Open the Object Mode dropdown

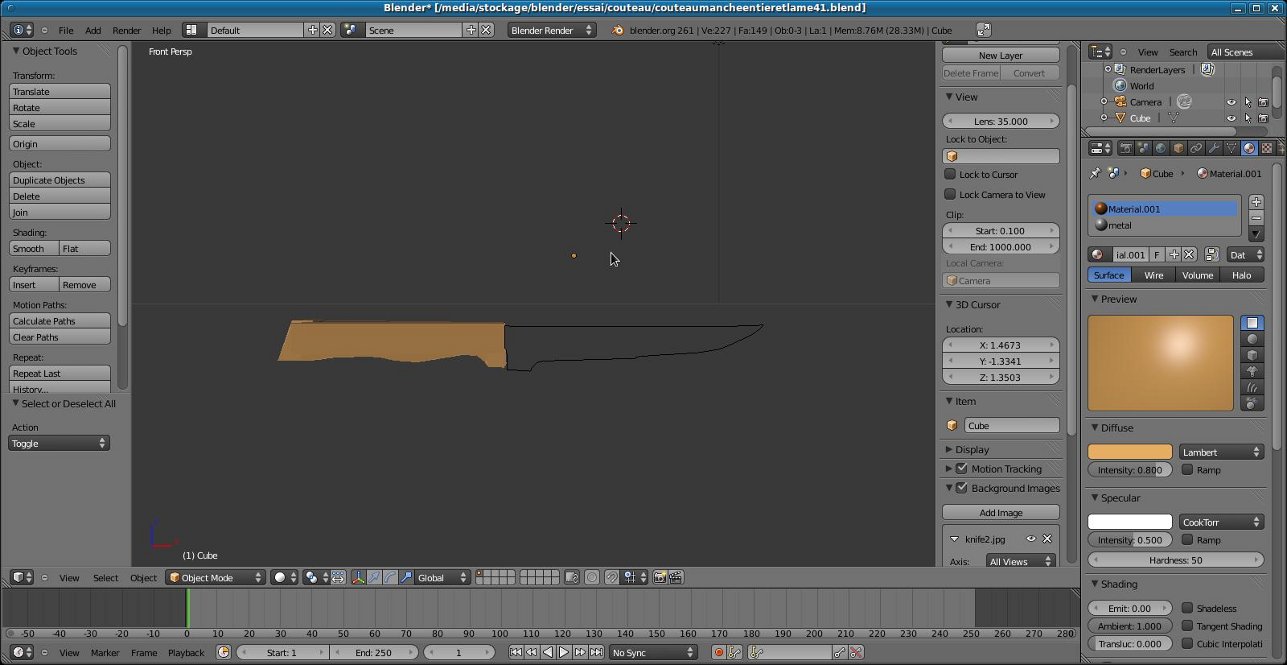(x=215, y=577)
